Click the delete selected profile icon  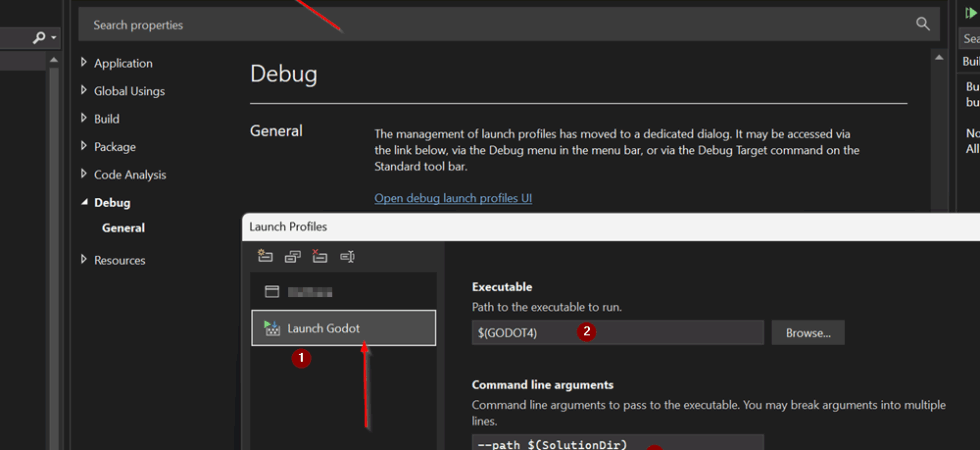coord(319,256)
